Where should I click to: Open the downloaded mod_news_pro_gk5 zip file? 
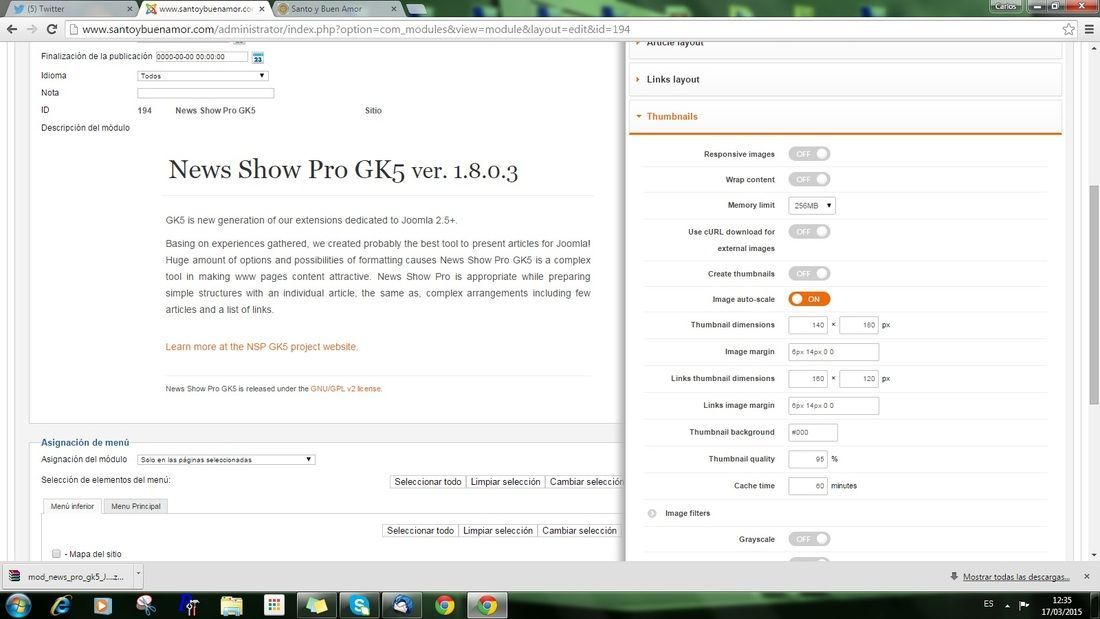pos(67,576)
